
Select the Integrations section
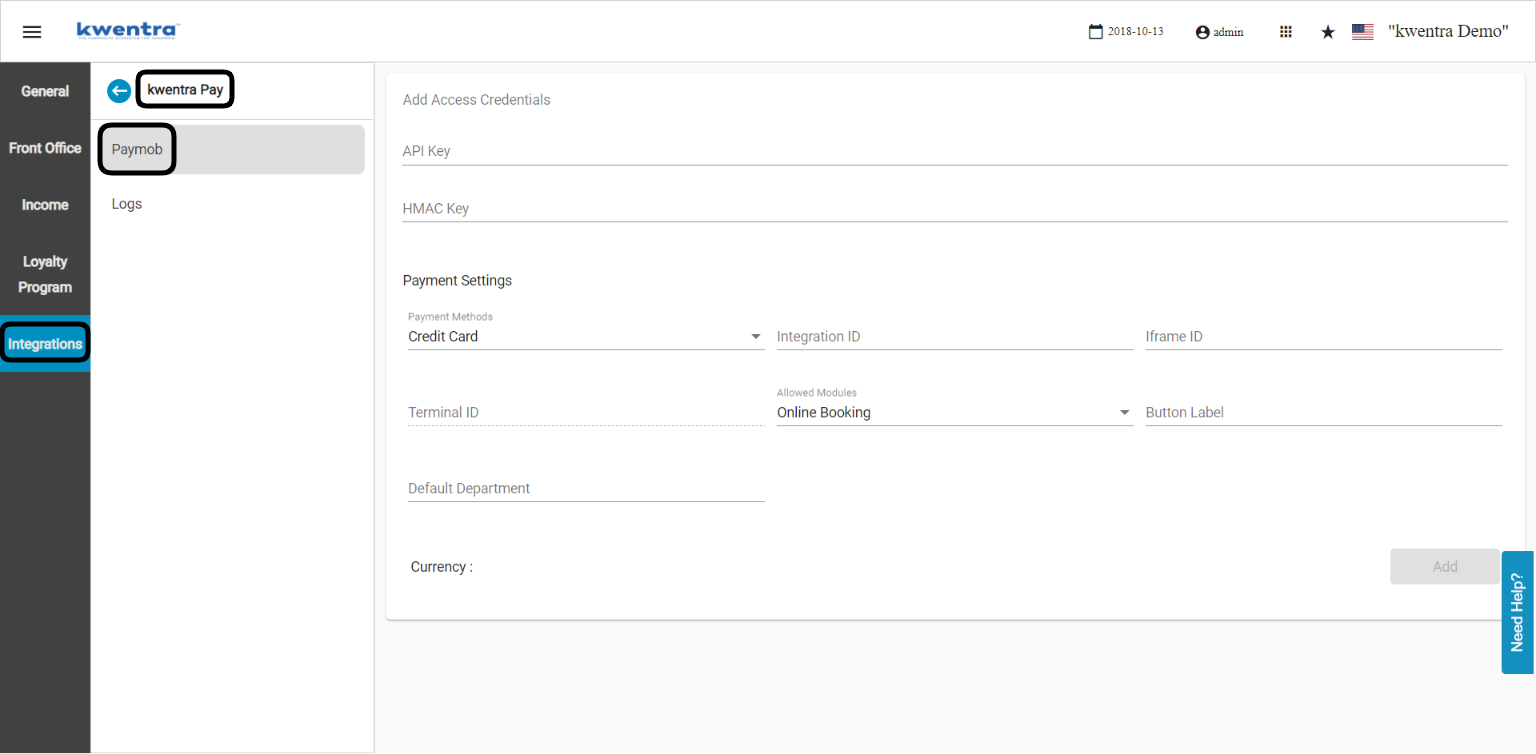[x=45, y=344]
